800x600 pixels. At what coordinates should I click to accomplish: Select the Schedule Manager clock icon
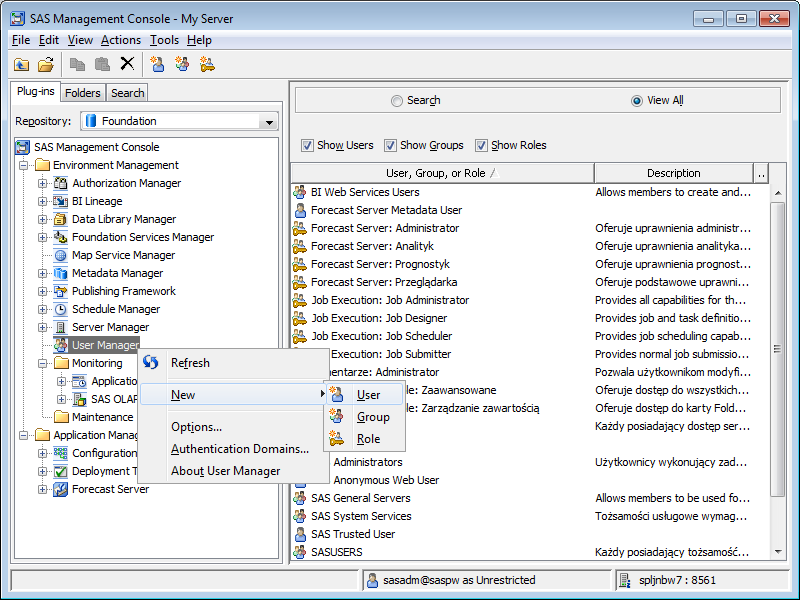pos(61,309)
